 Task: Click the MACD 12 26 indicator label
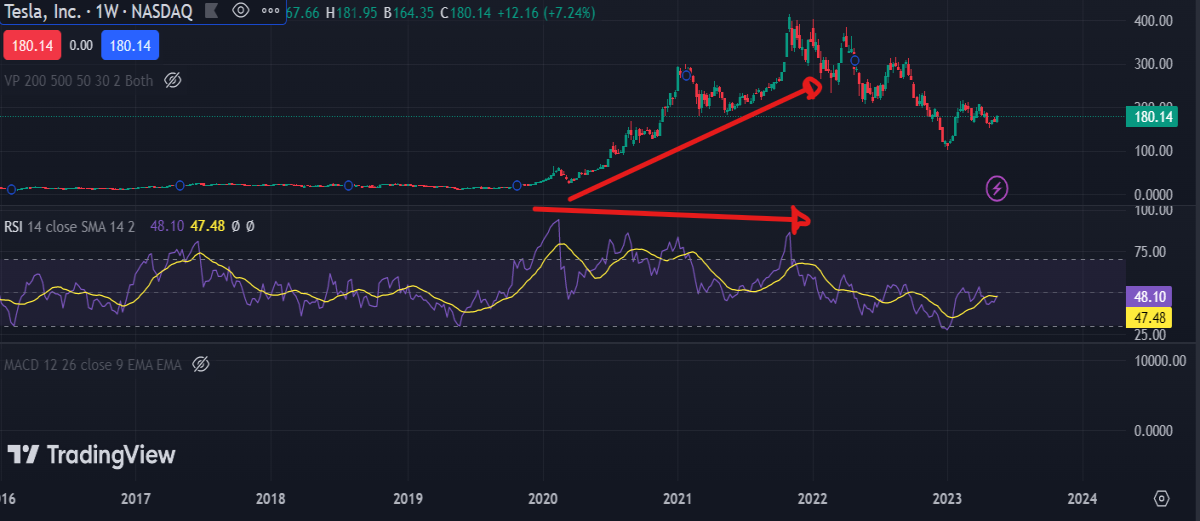coord(94,365)
